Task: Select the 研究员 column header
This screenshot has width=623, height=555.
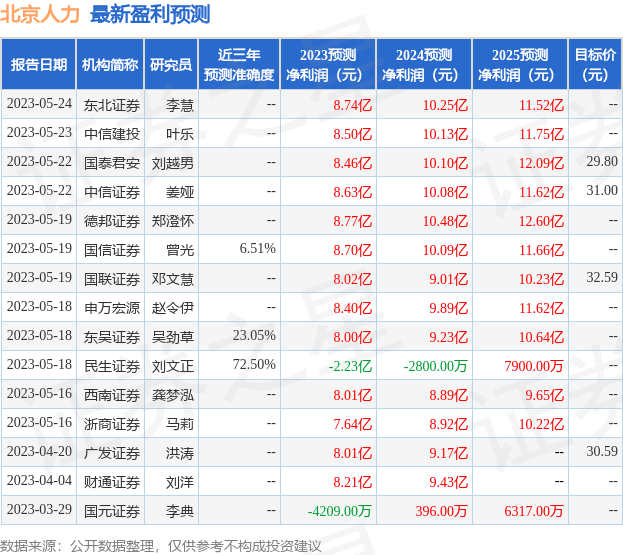Action: pyautogui.click(x=171, y=65)
